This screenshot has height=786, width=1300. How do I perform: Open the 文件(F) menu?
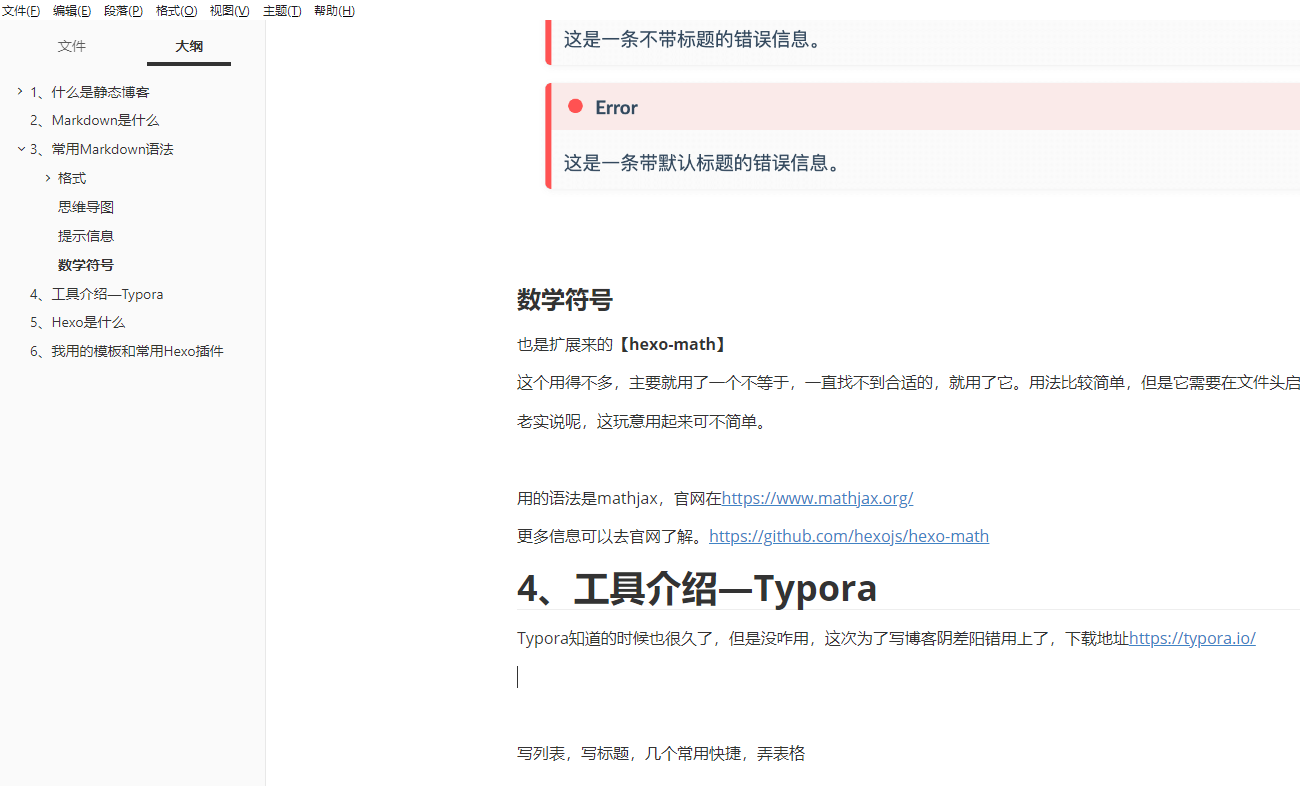21,11
